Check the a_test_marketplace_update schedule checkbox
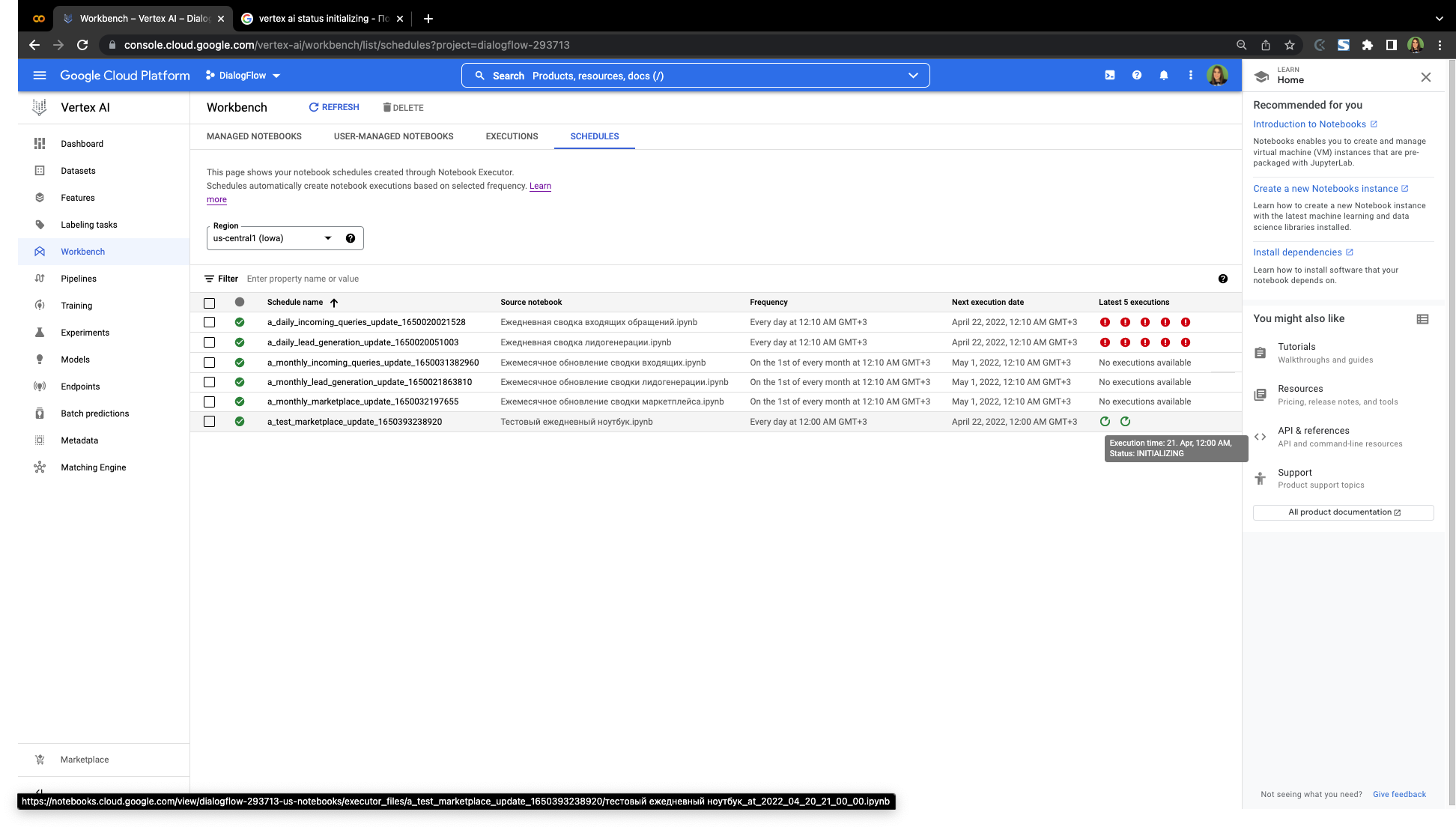This screenshot has height=830, width=1456. pyautogui.click(x=209, y=422)
